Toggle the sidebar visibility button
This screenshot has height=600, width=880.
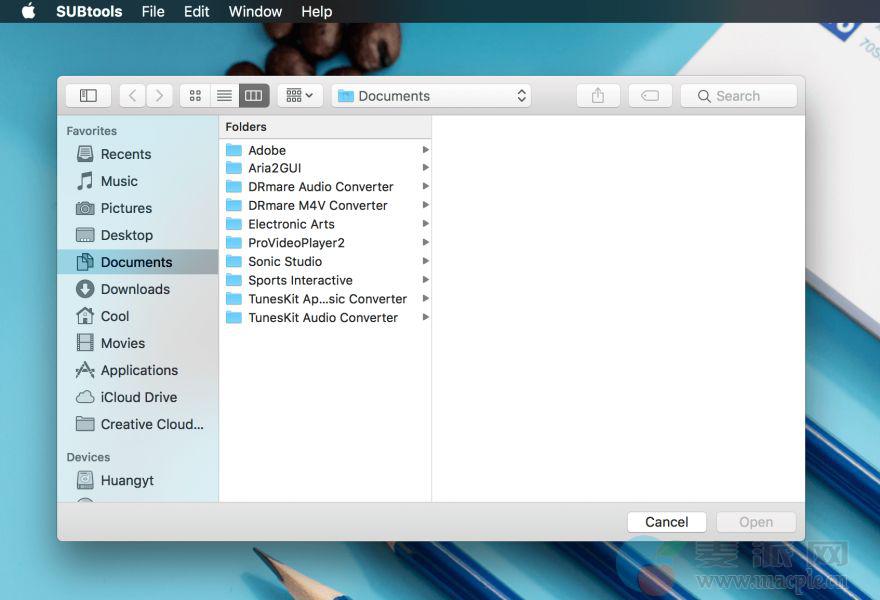(88, 96)
